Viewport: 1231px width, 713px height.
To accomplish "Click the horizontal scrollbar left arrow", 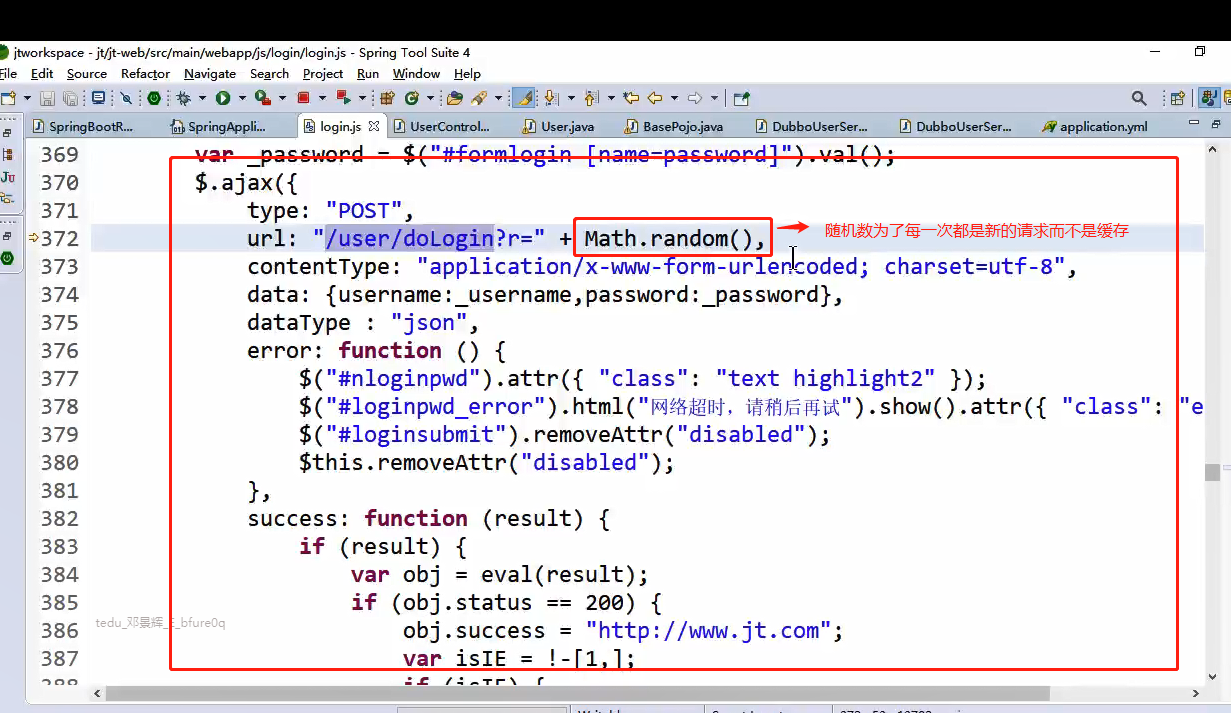I will (97, 693).
